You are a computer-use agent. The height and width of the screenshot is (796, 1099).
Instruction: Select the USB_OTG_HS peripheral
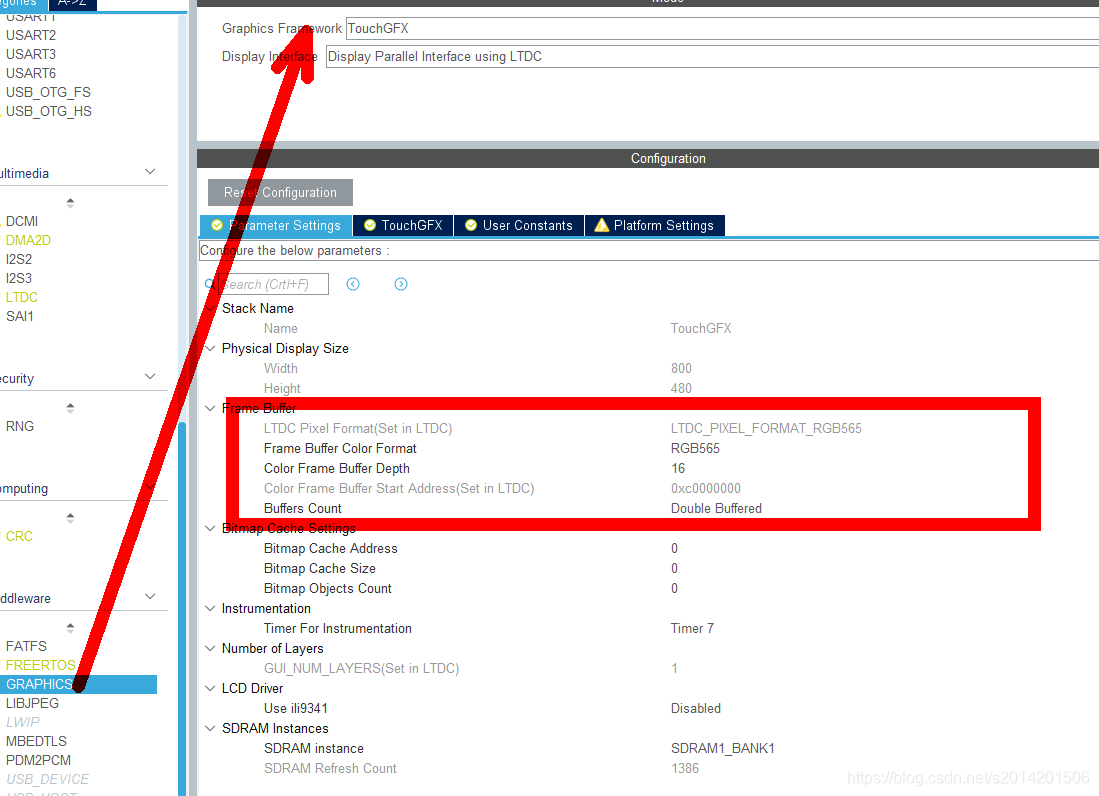(x=48, y=111)
